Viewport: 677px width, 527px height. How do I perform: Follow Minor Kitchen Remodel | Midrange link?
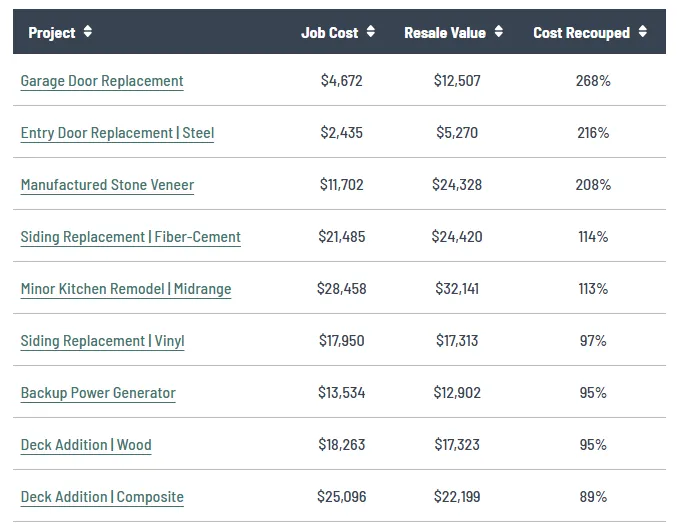click(126, 289)
